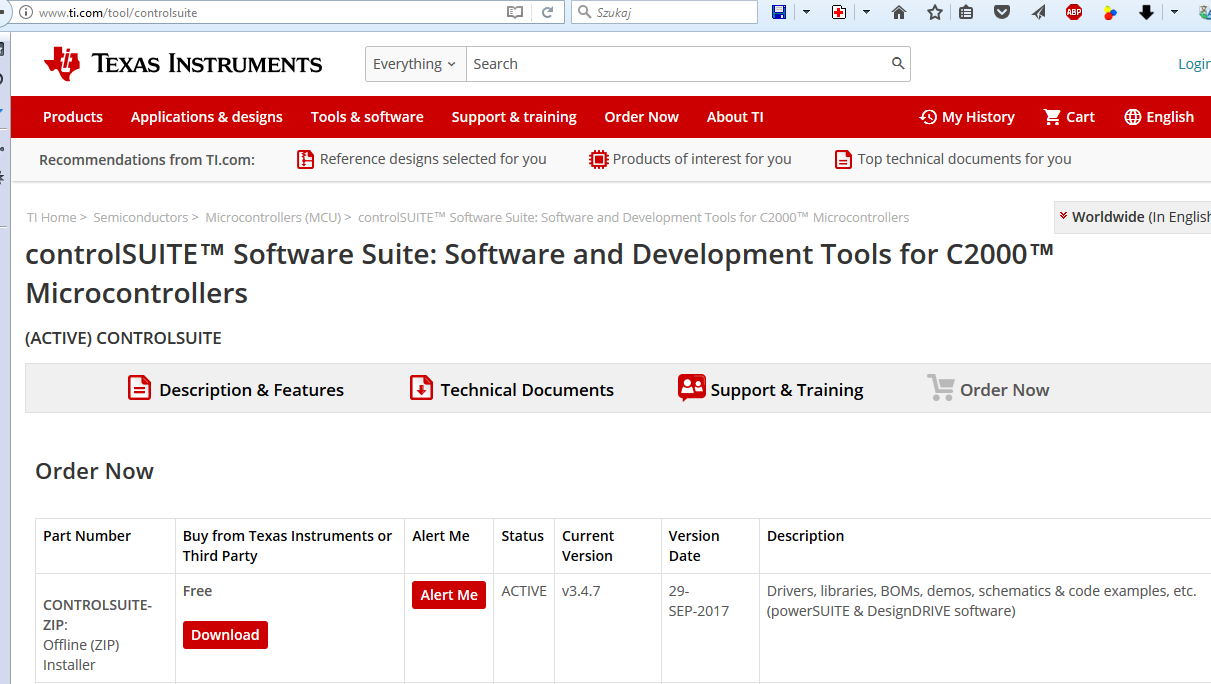Save page to Pocket icon
The width and height of the screenshot is (1211, 684).
1002,12
